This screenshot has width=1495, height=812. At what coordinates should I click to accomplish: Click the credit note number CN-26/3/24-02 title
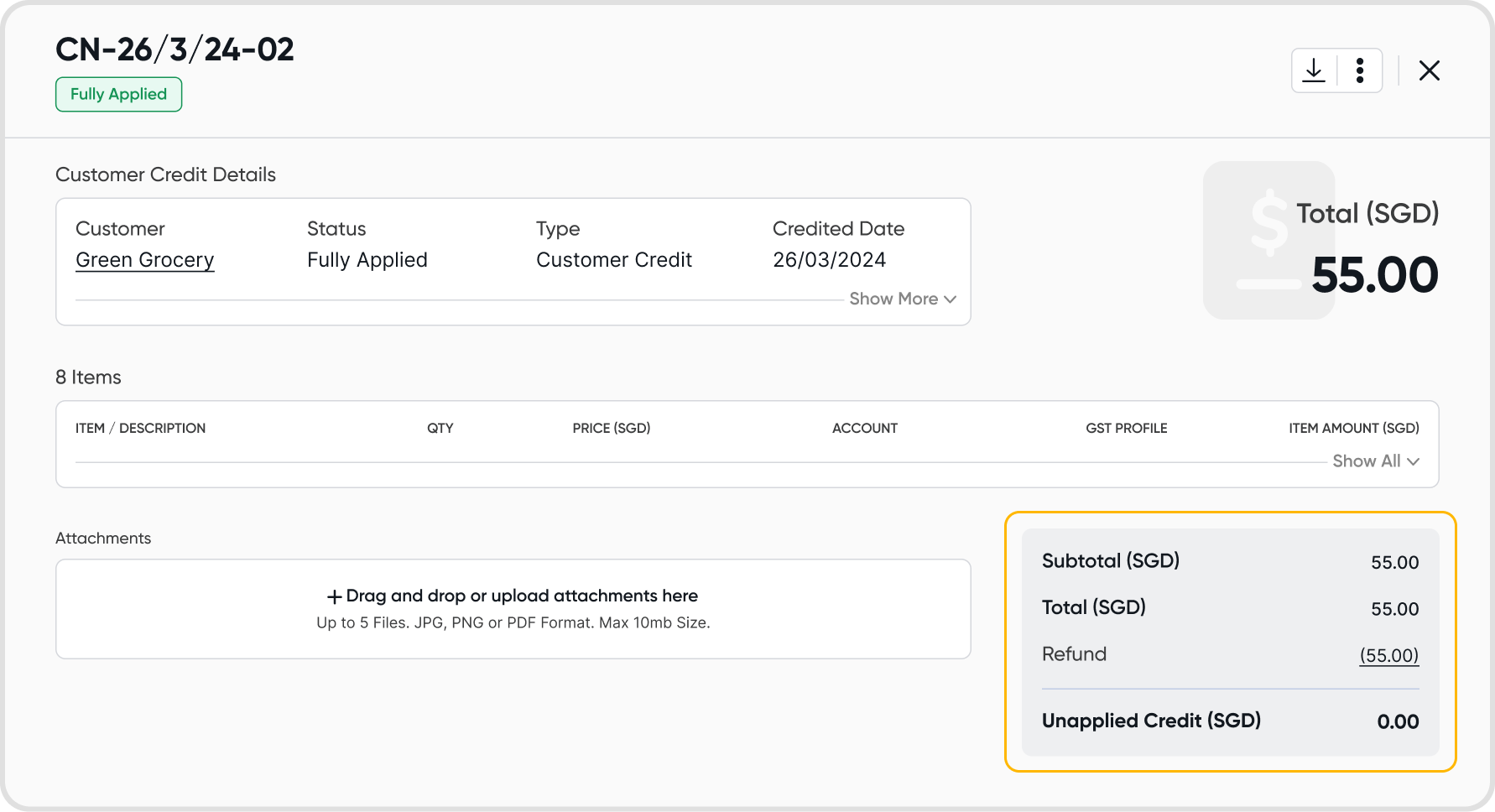(x=175, y=49)
